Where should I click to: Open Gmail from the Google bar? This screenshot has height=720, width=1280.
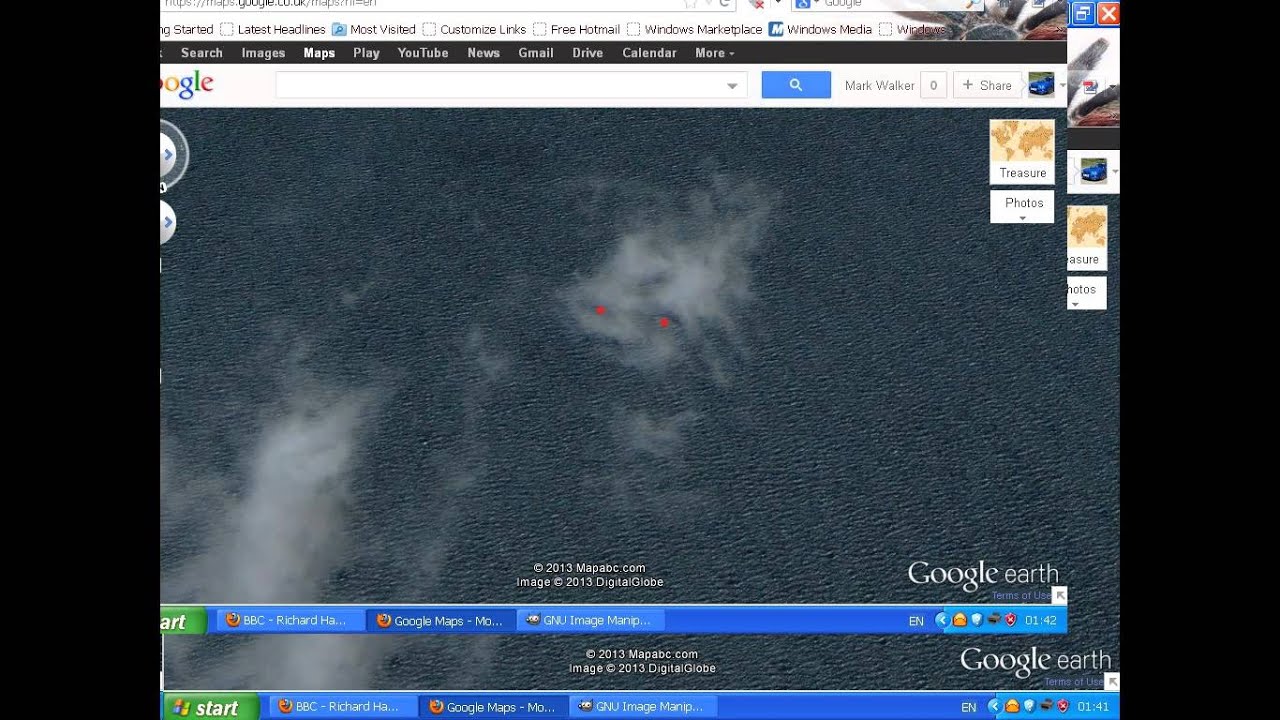click(536, 53)
